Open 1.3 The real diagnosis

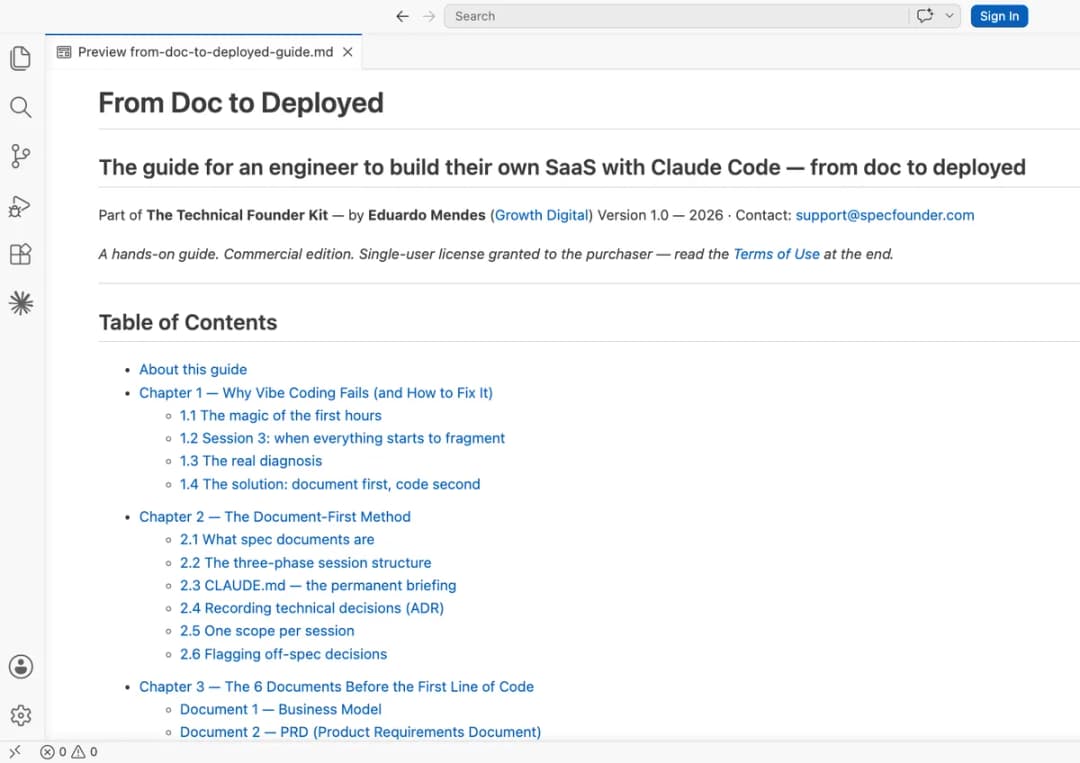pyautogui.click(x=251, y=461)
